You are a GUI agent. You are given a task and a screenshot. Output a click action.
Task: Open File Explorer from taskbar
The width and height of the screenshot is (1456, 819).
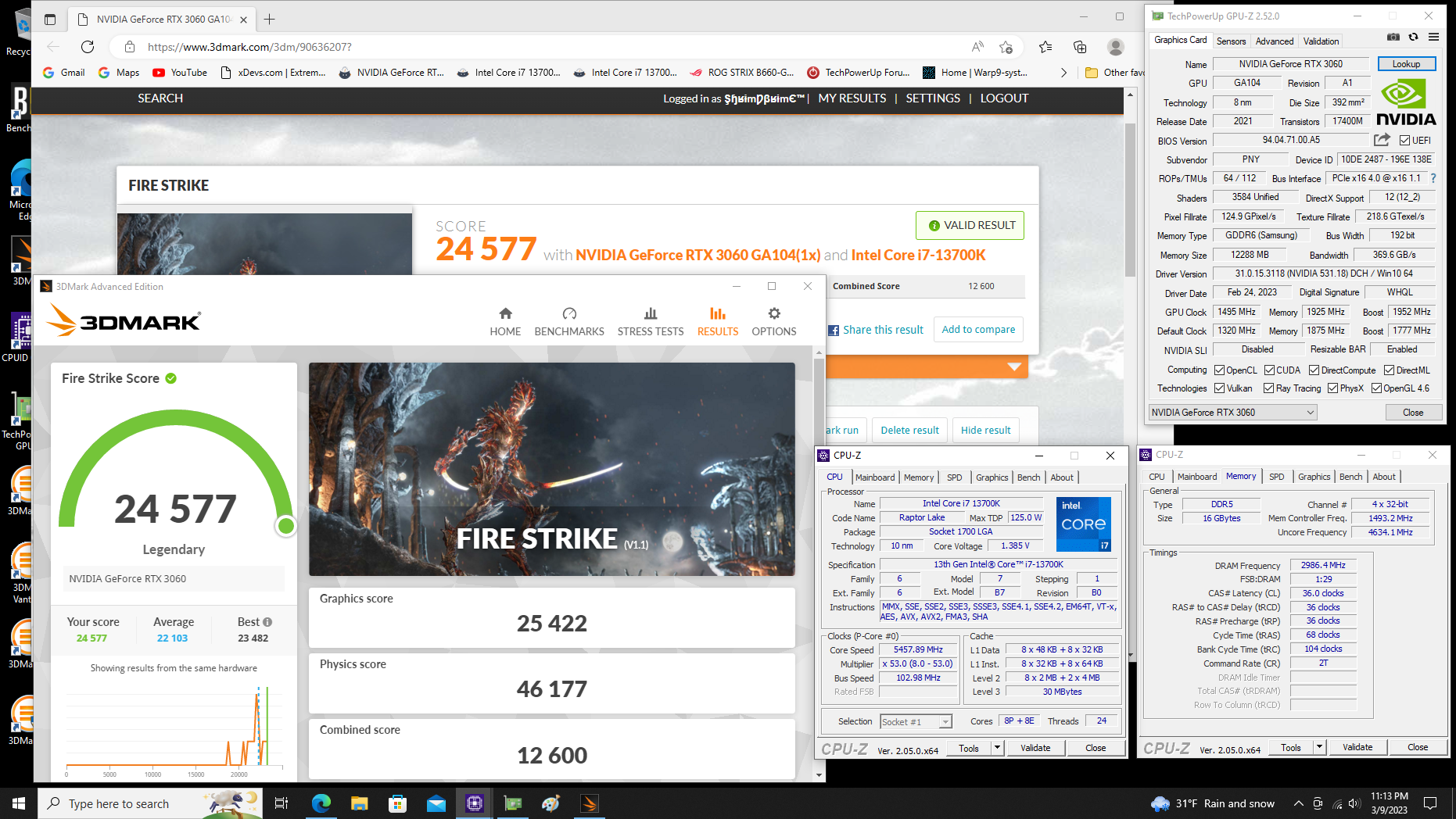pyautogui.click(x=359, y=803)
